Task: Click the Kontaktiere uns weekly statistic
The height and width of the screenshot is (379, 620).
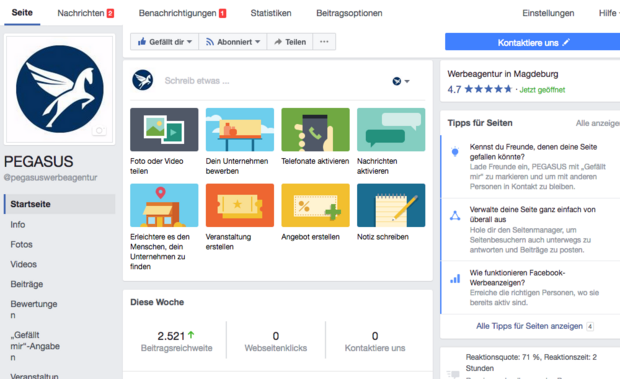Action: point(375,341)
